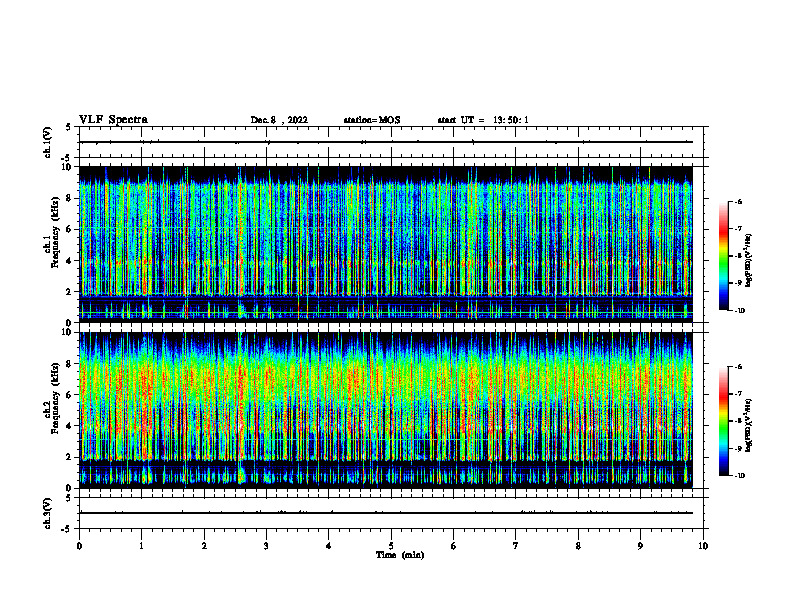
Task: Click the 'VLF Spectra' title text
Action: pyautogui.click(x=113, y=120)
